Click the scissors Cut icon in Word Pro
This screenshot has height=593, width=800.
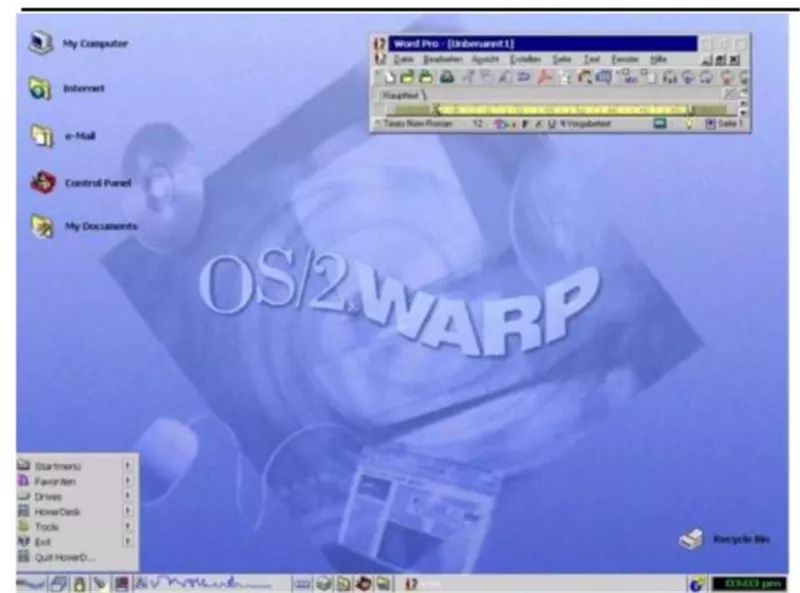pyautogui.click(x=468, y=77)
